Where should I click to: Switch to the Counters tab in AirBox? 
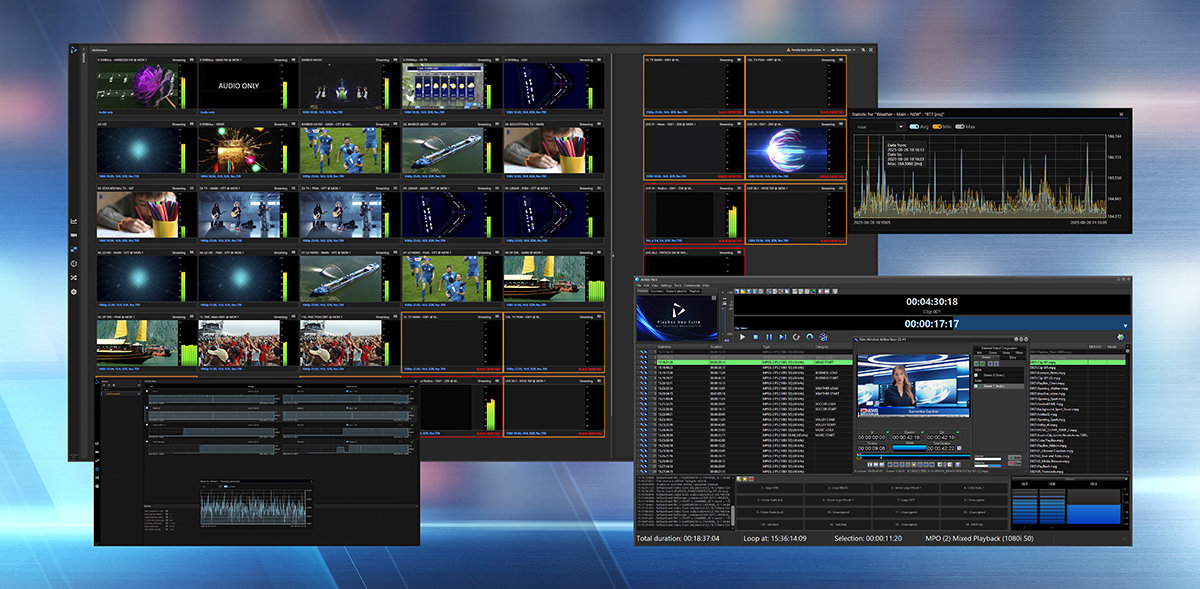point(658,291)
